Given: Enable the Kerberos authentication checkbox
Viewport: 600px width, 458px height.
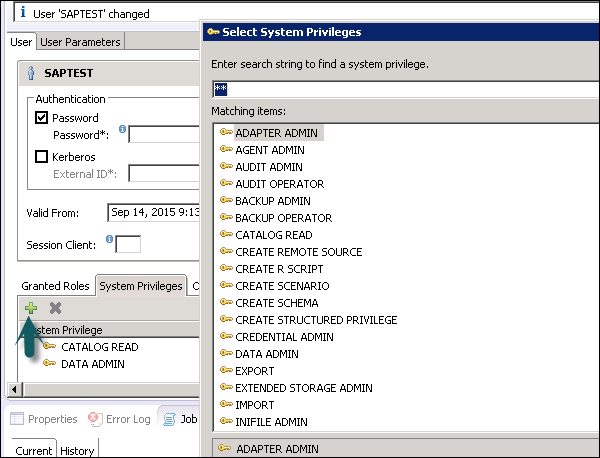Looking at the screenshot, I should (x=42, y=156).
